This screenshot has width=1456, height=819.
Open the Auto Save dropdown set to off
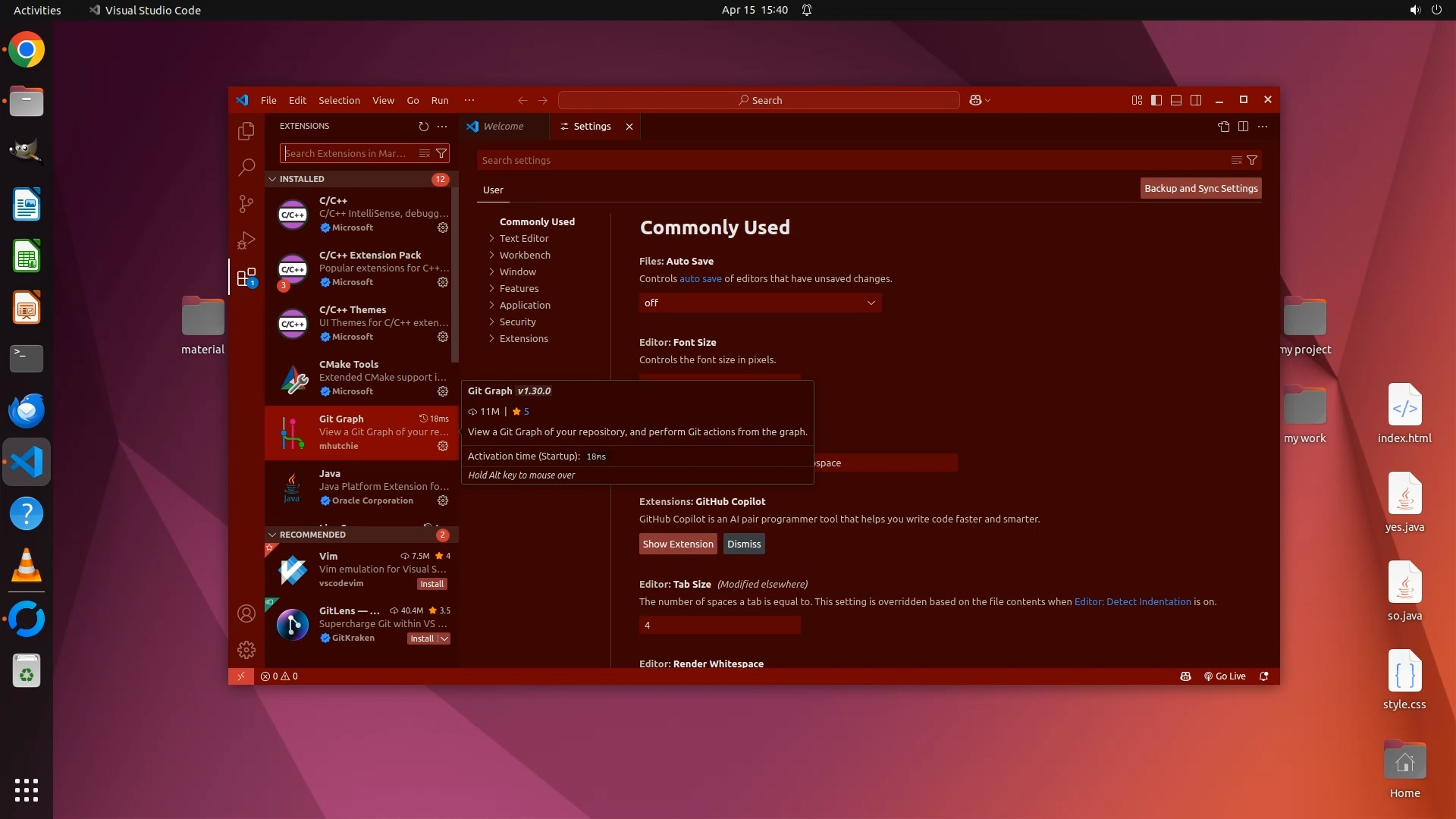point(759,303)
